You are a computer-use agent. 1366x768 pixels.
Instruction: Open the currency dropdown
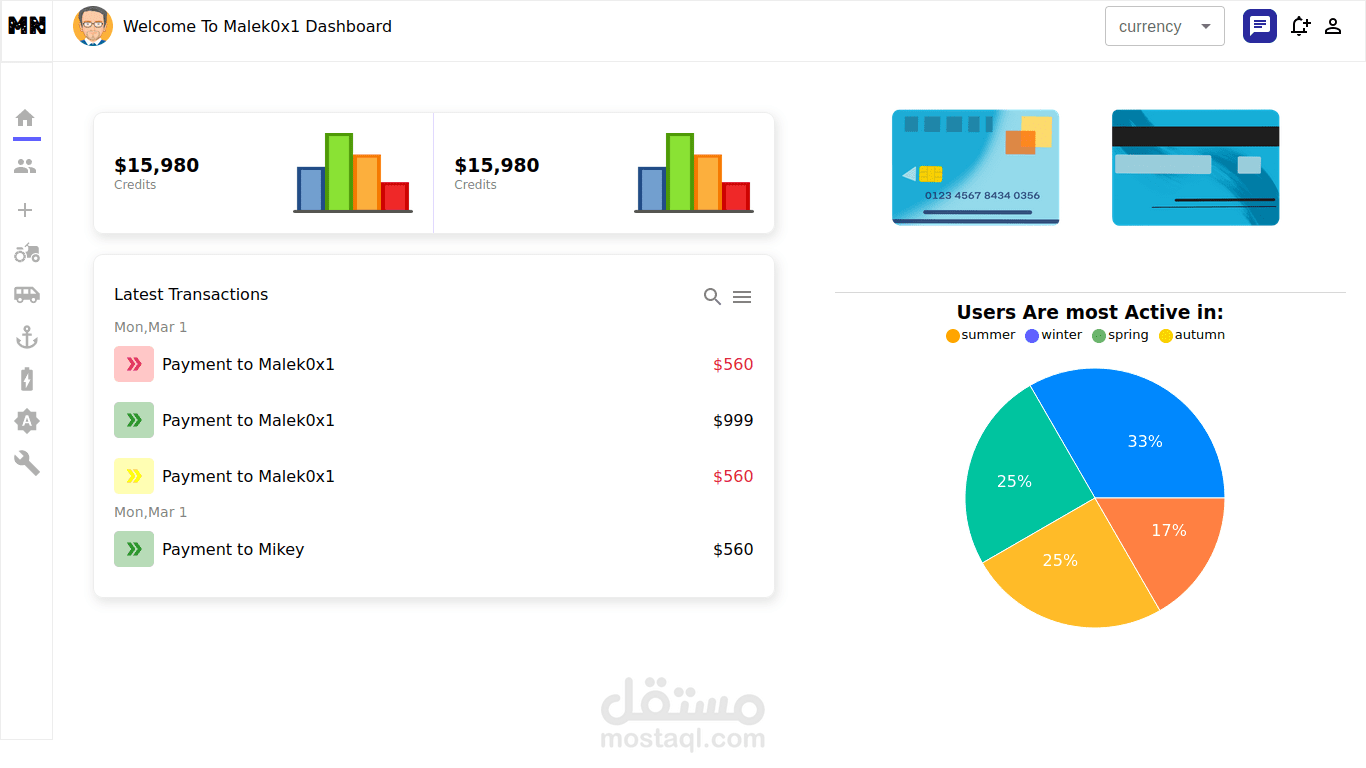(x=1164, y=26)
